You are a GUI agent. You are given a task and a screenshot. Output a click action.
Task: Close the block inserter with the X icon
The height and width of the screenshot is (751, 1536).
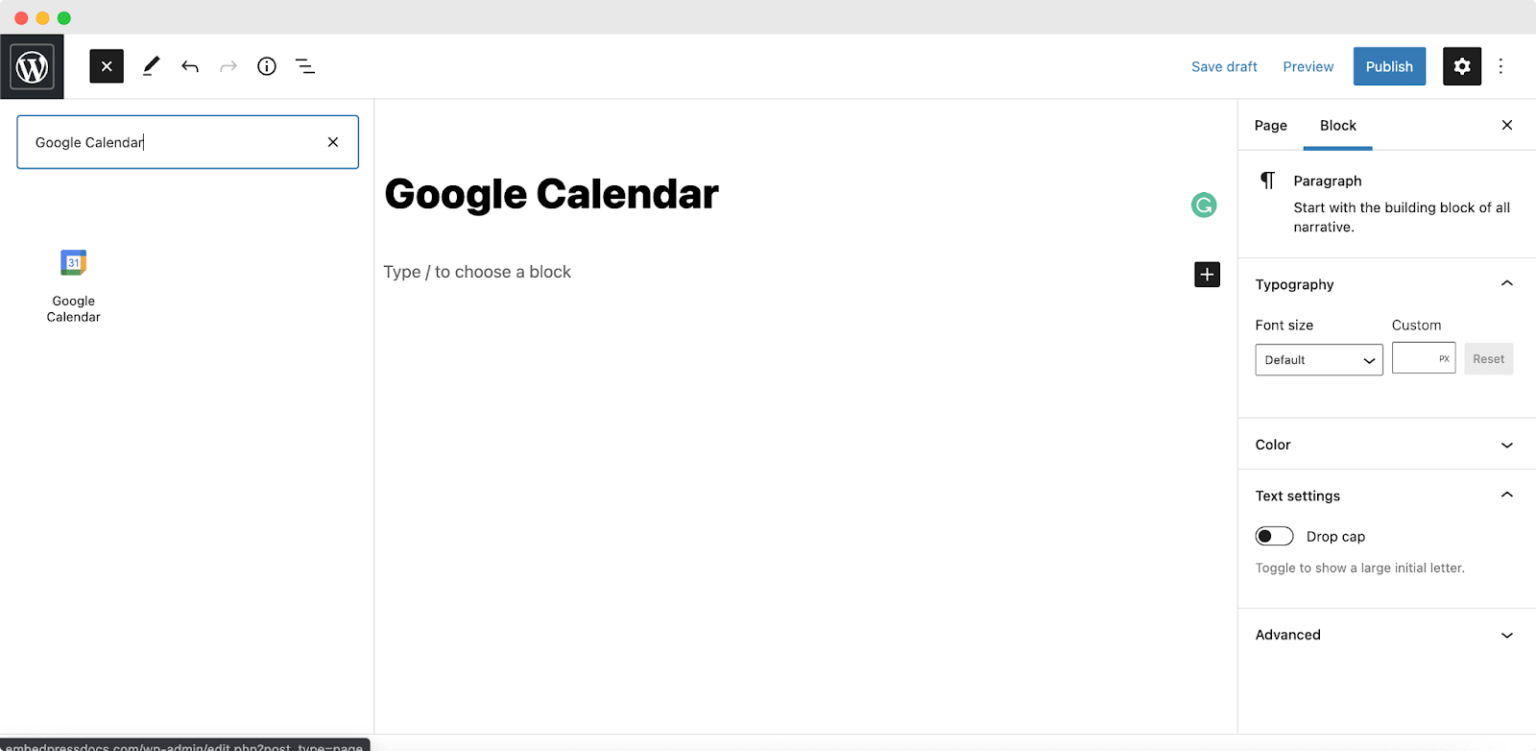(x=106, y=66)
